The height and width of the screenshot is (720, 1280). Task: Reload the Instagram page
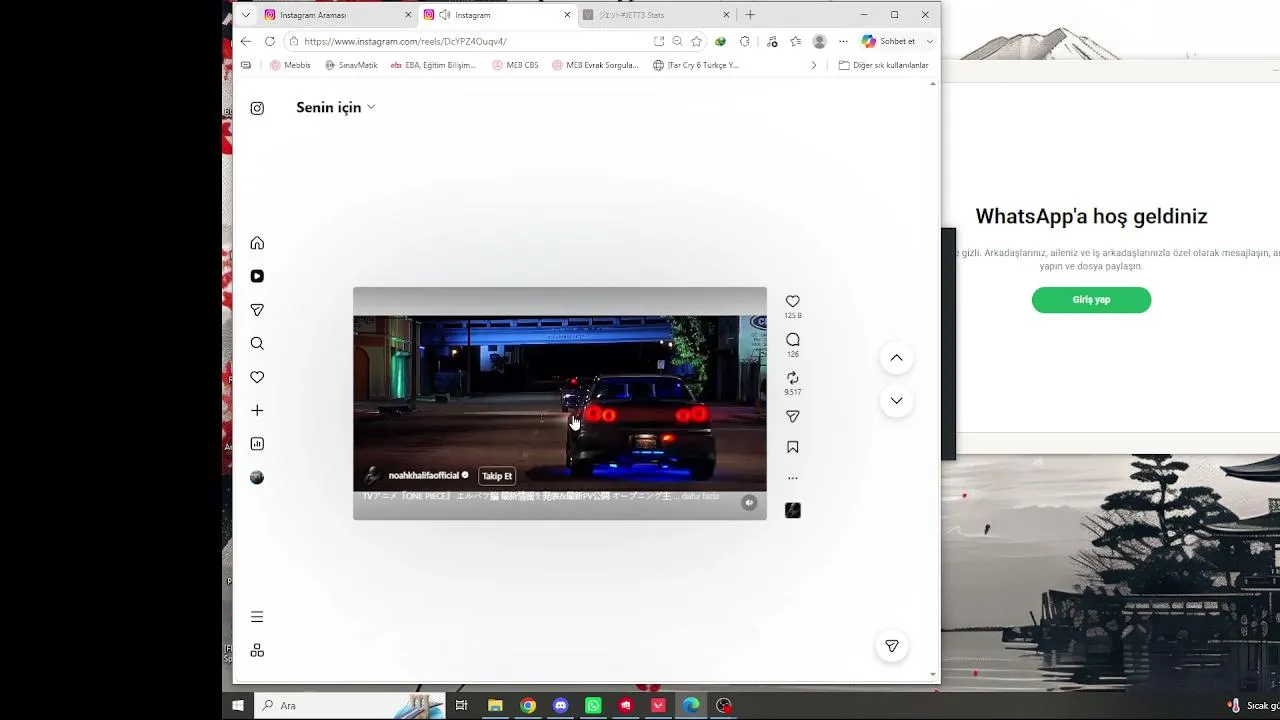coord(270,41)
